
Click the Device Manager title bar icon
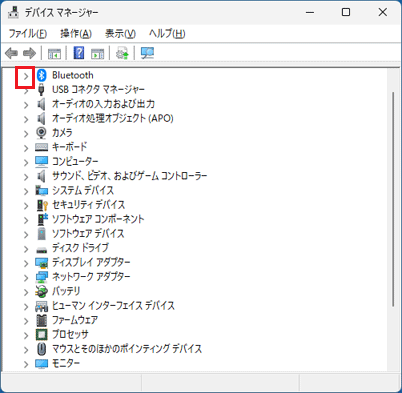pyautogui.click(x=13, y=12)
